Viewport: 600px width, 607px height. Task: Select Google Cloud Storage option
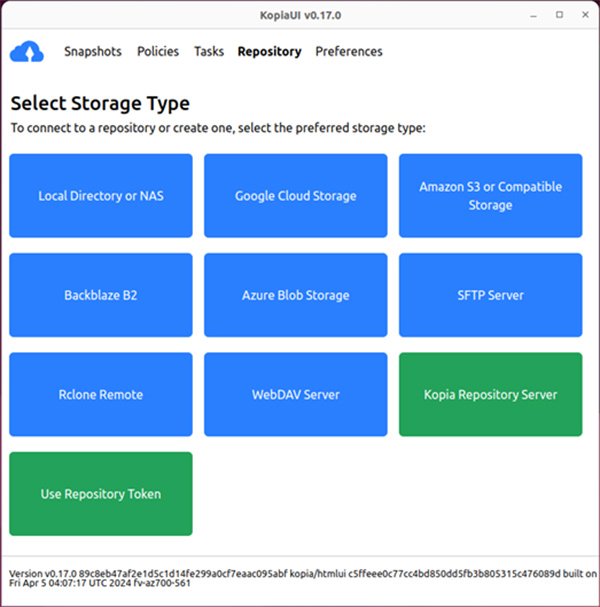pyautogui.click(x=295, y=196)
